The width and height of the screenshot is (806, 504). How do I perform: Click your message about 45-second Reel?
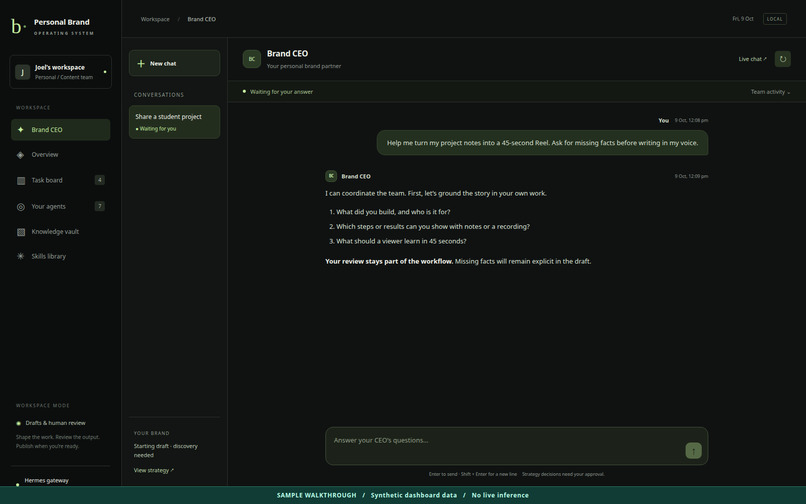click(542, 143)
